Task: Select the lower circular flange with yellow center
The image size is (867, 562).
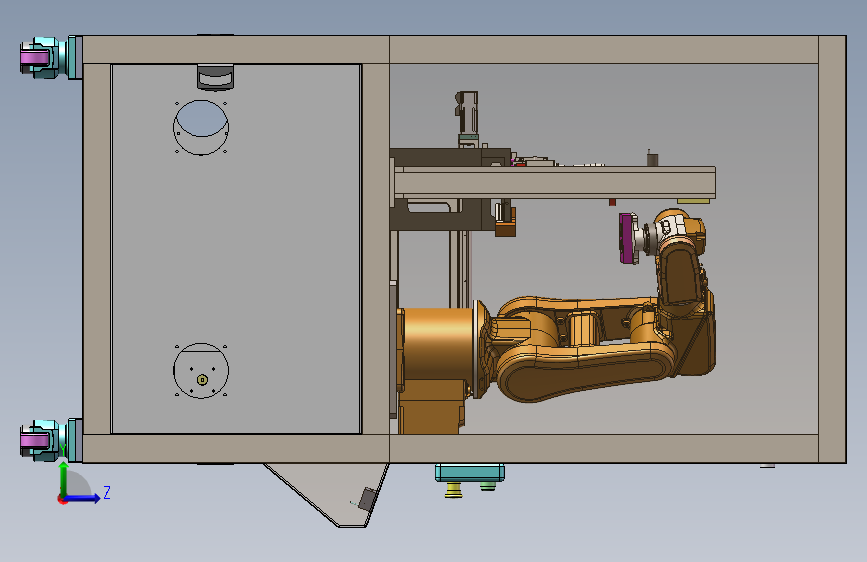Action: coord(201,371)
